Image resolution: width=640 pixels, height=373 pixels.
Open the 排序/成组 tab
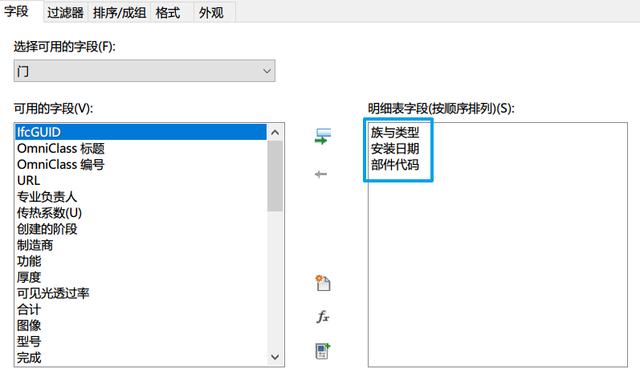click(119, 12)
